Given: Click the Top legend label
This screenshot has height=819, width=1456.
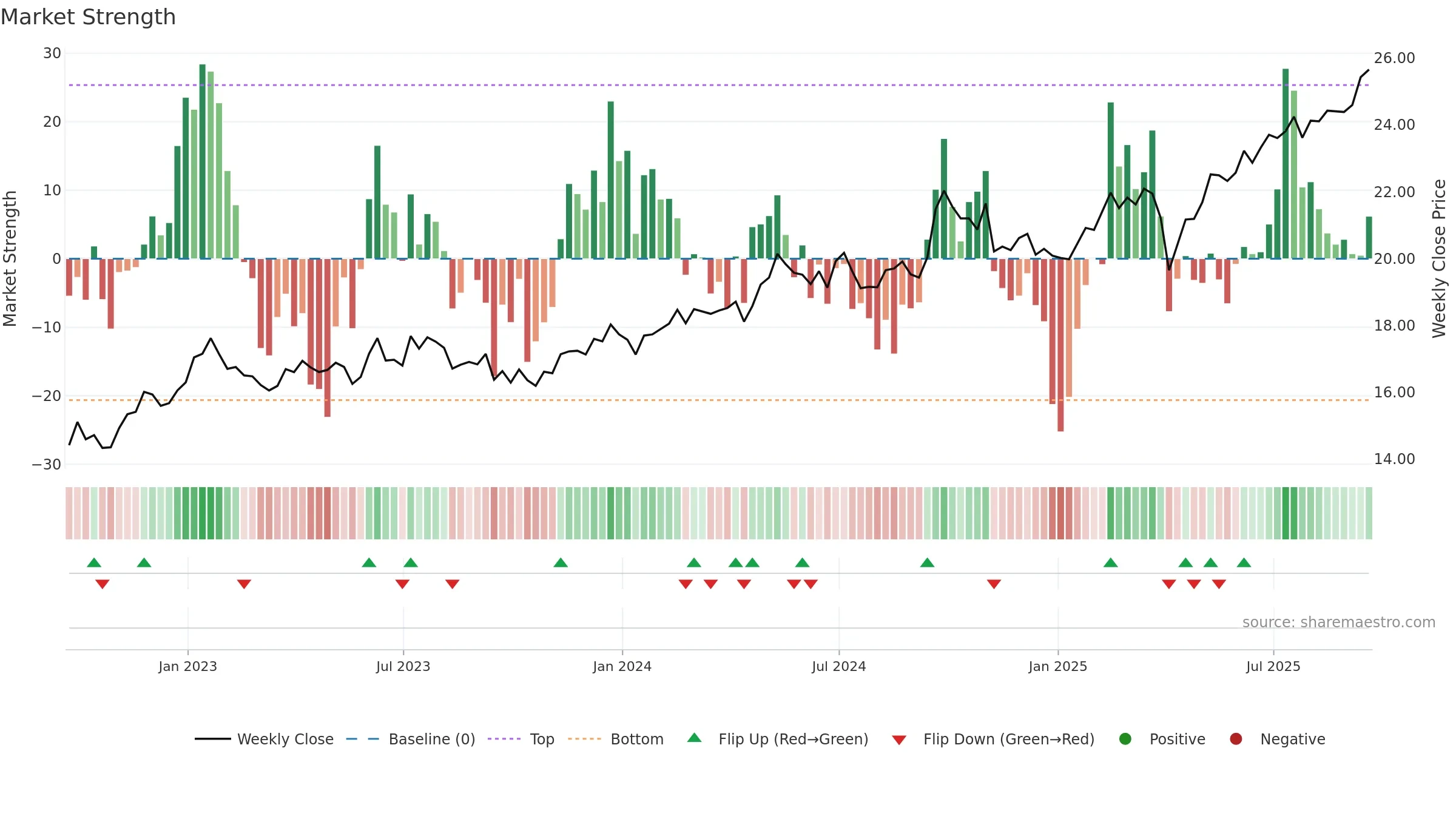Looking at the screenshot, I should [x=542, y=739].
